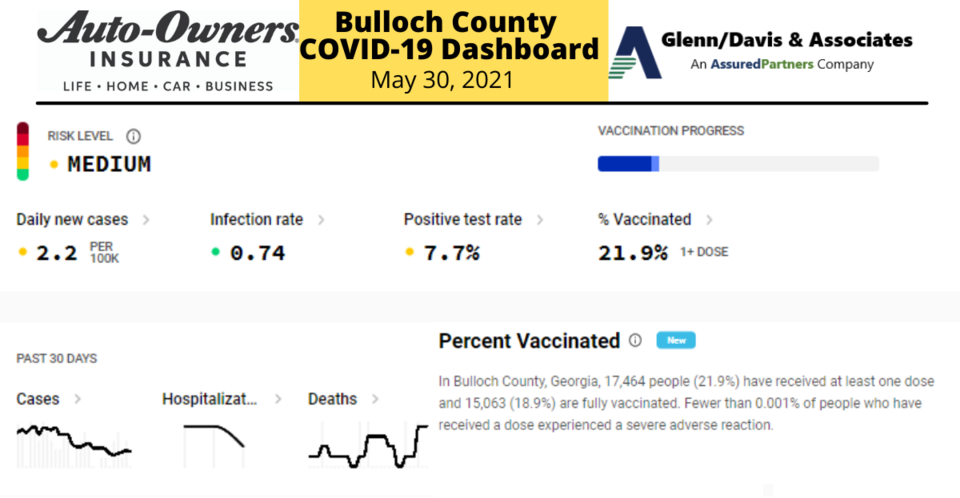Screen dimensions: 960x498
Task: Click the Risk Level info icon
Action: [133, 137]
